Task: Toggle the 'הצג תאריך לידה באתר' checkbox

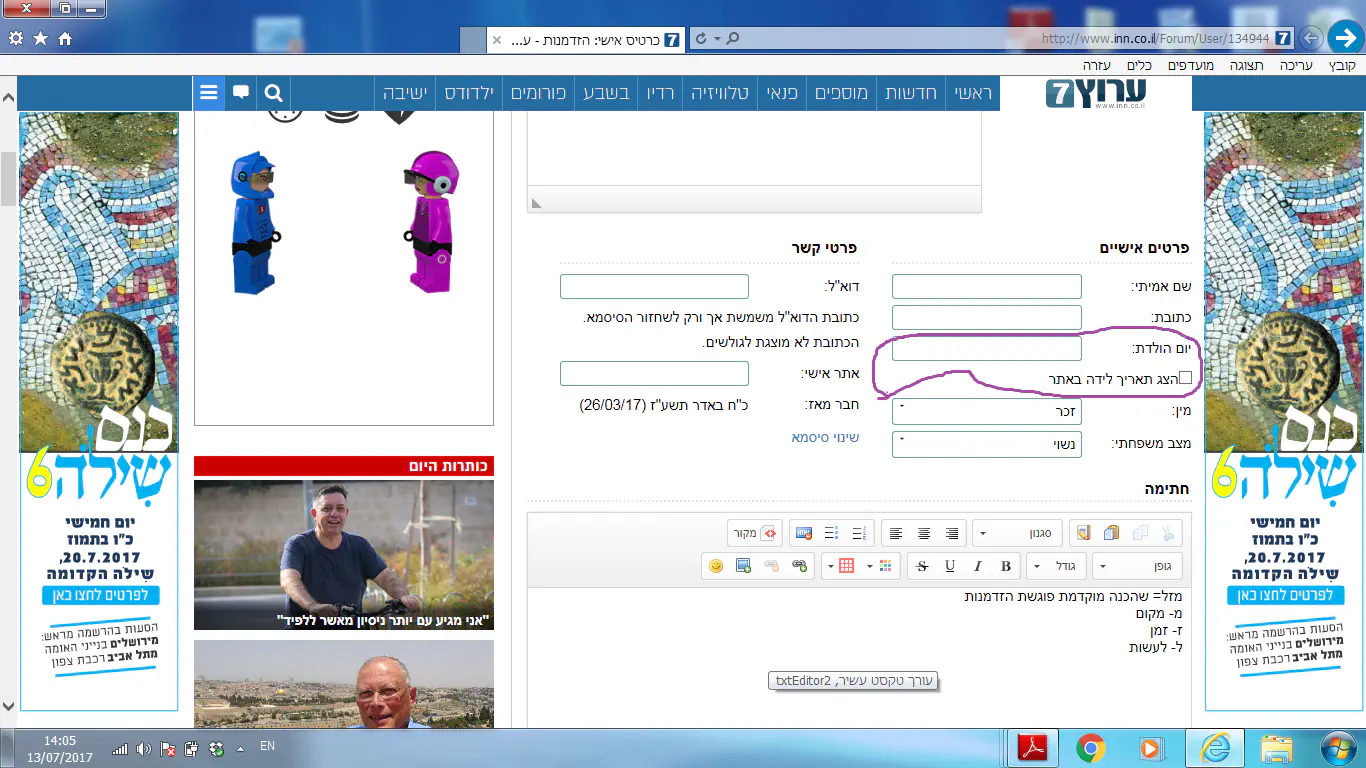Action: pyautogui.click(x=1185, y=378)
